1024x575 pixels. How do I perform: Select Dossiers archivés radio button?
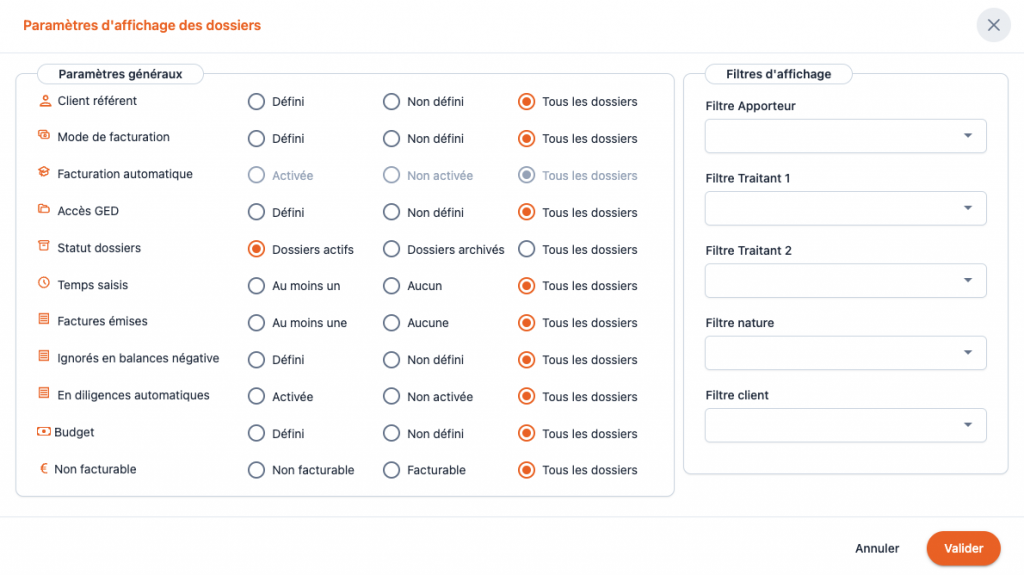(391, 249)
